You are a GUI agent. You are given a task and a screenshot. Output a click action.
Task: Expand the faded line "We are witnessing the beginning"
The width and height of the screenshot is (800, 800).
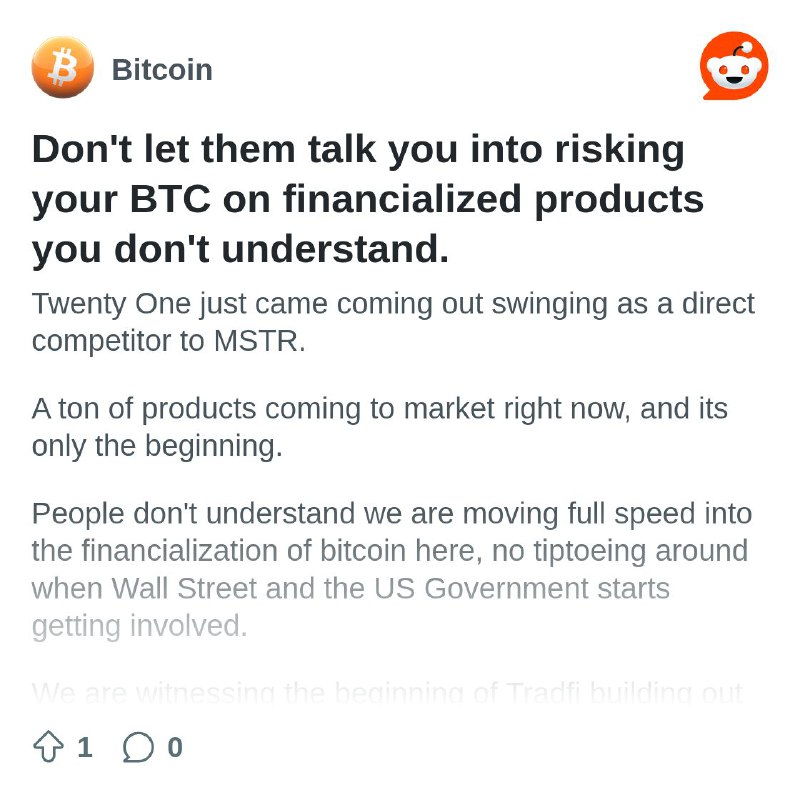pos(387,693)
